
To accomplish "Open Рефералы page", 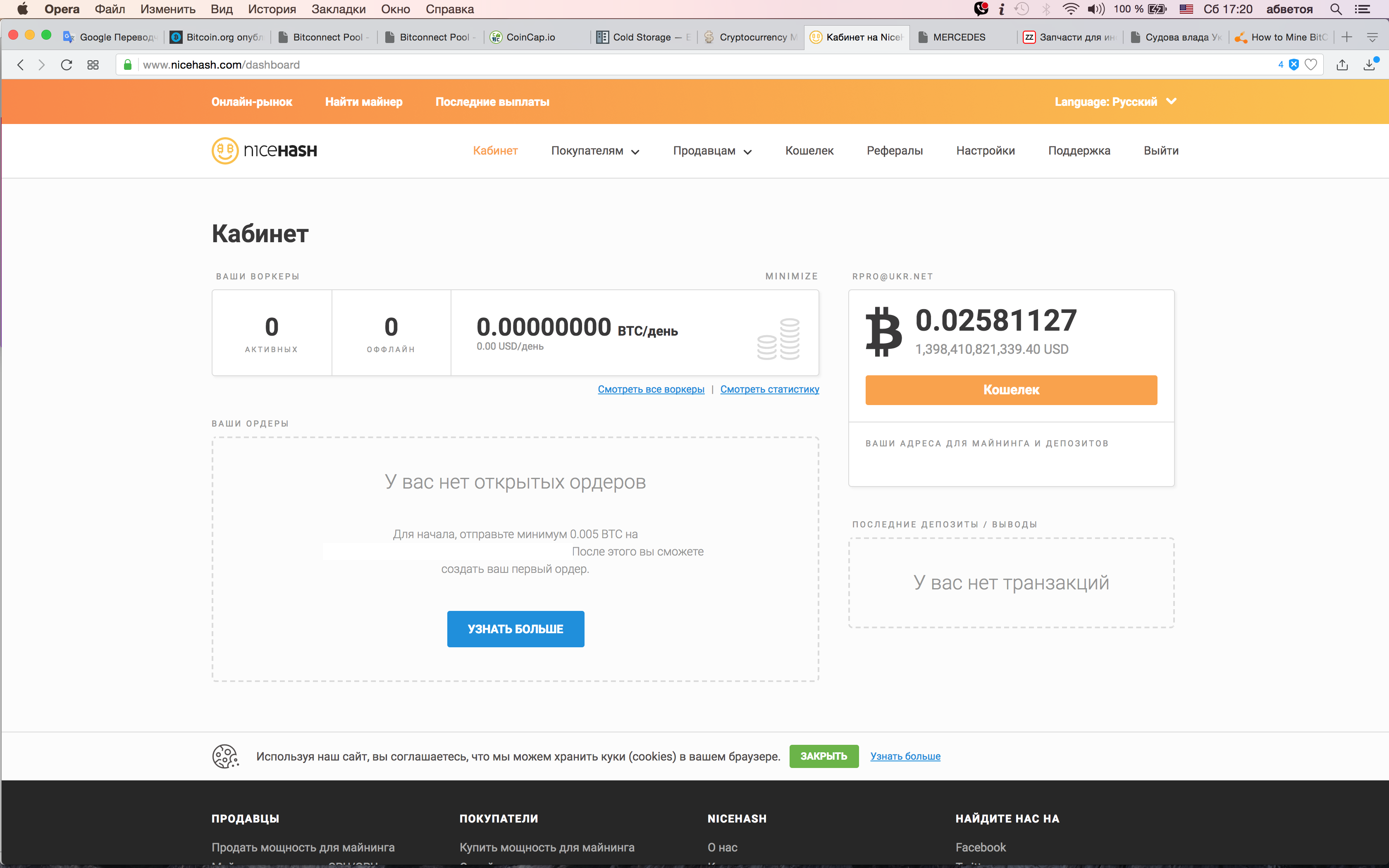I will pyautogui.click(x=895, y=150).
